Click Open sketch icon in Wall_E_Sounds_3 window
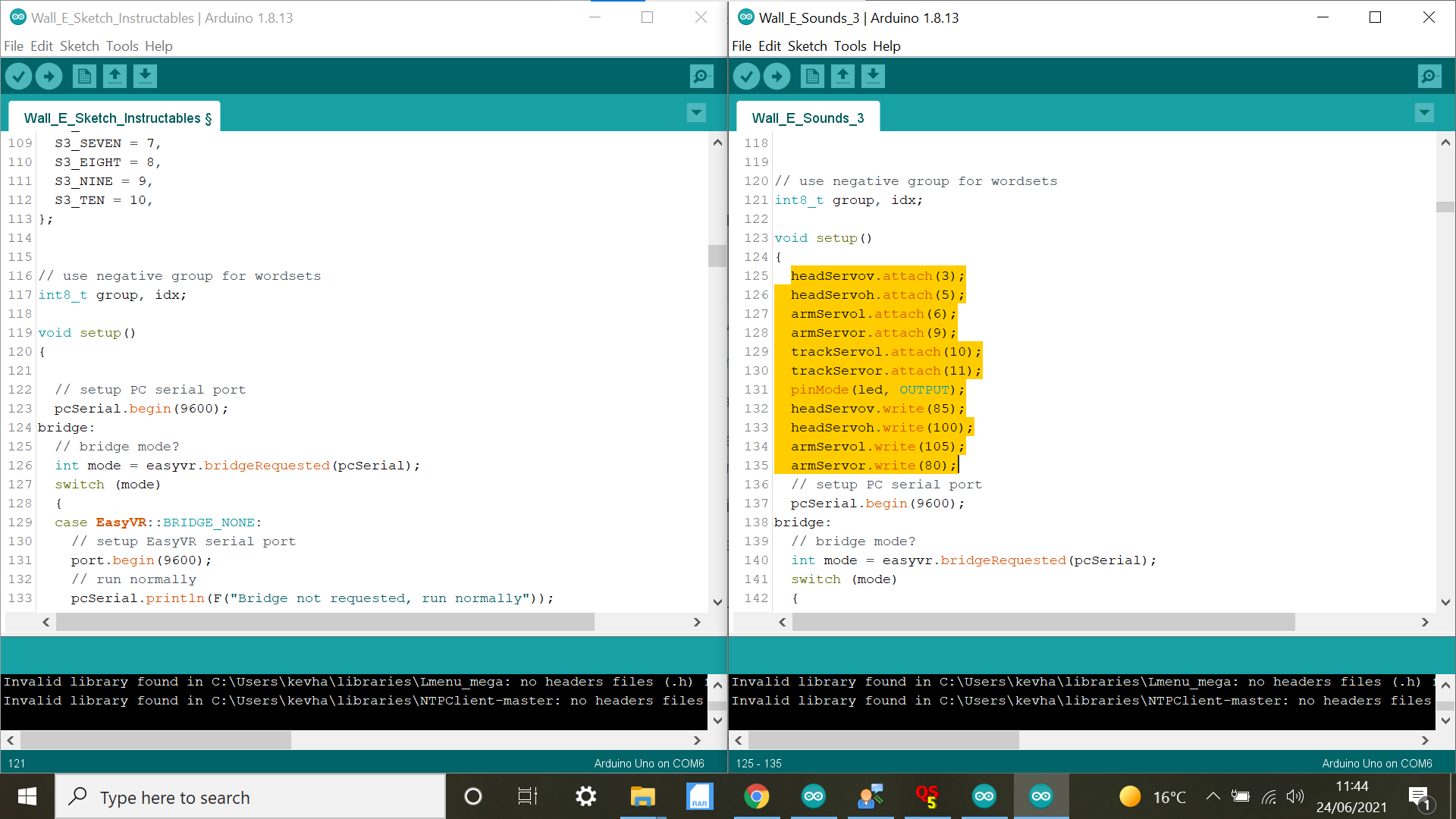Viewport: 1456px width, 819px height. pos(843,76)
